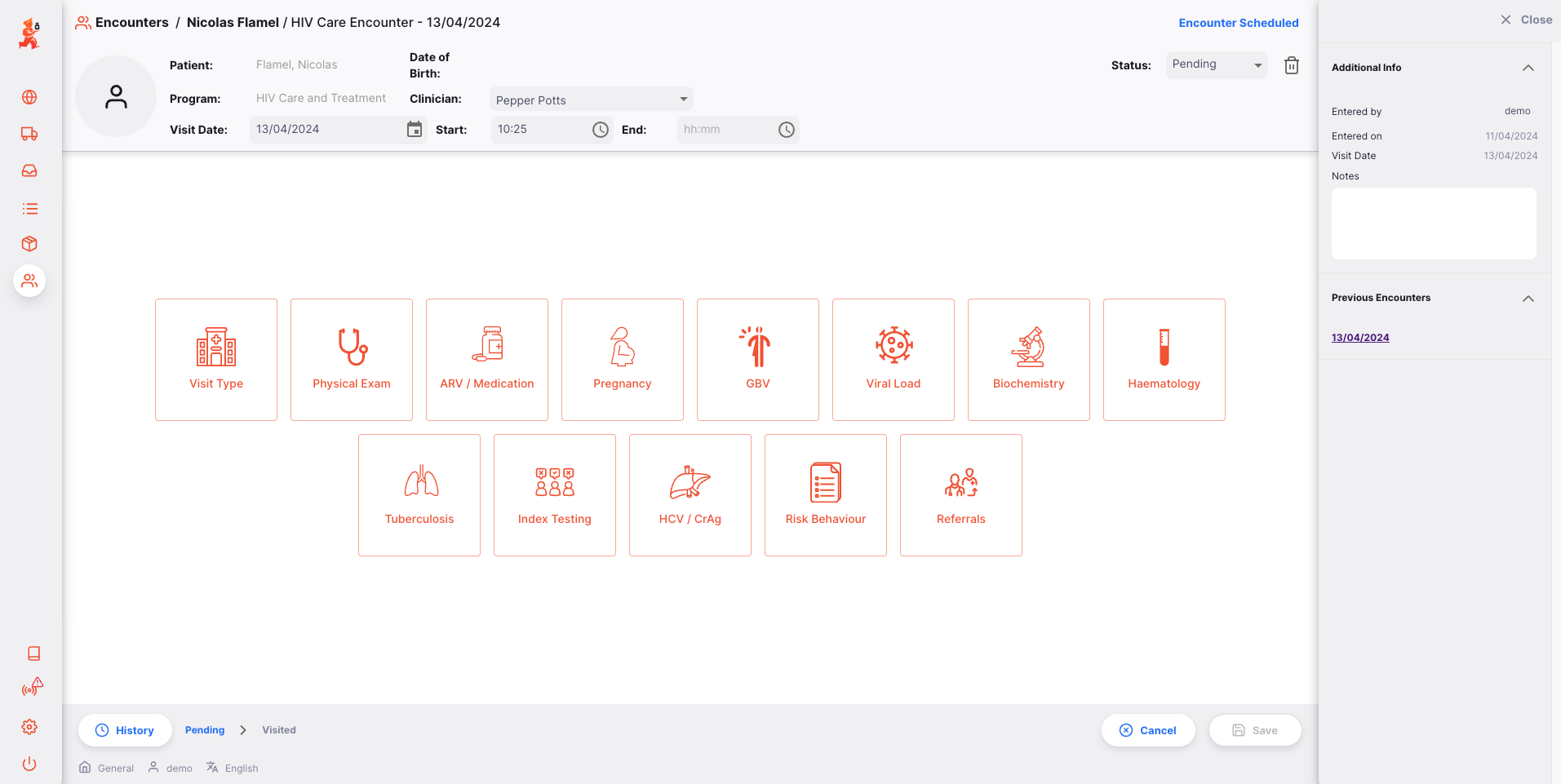
Task: Select the Visited status step
Action: click(279, 730)
